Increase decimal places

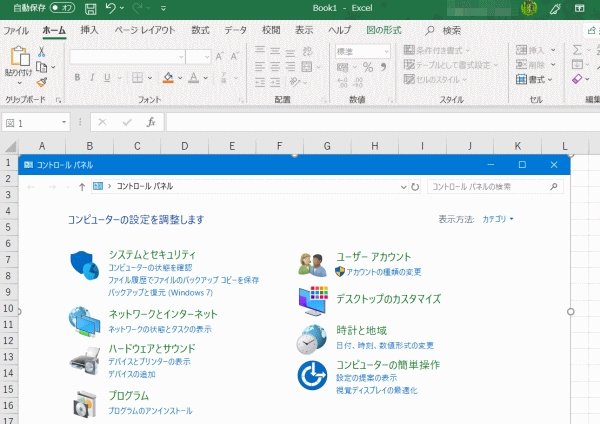(x=342, y=82)
